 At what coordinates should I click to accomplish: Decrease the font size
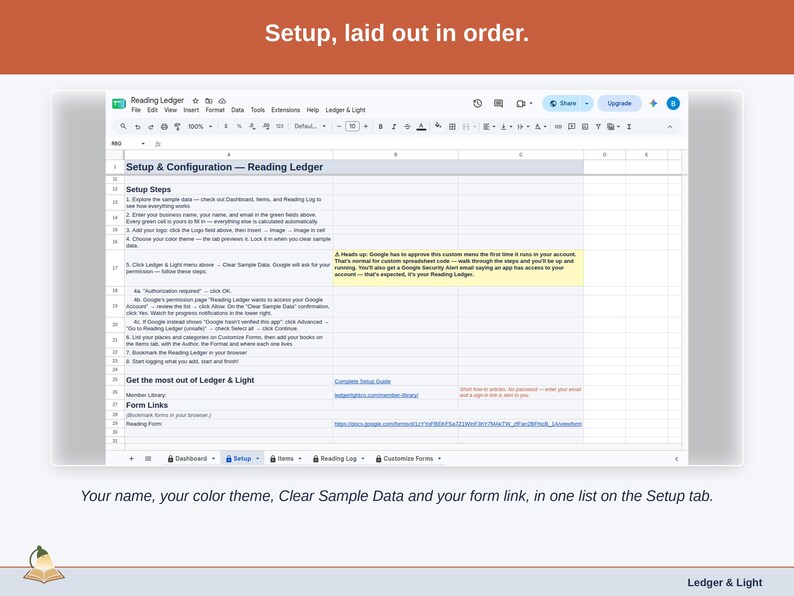coord(339,127)
